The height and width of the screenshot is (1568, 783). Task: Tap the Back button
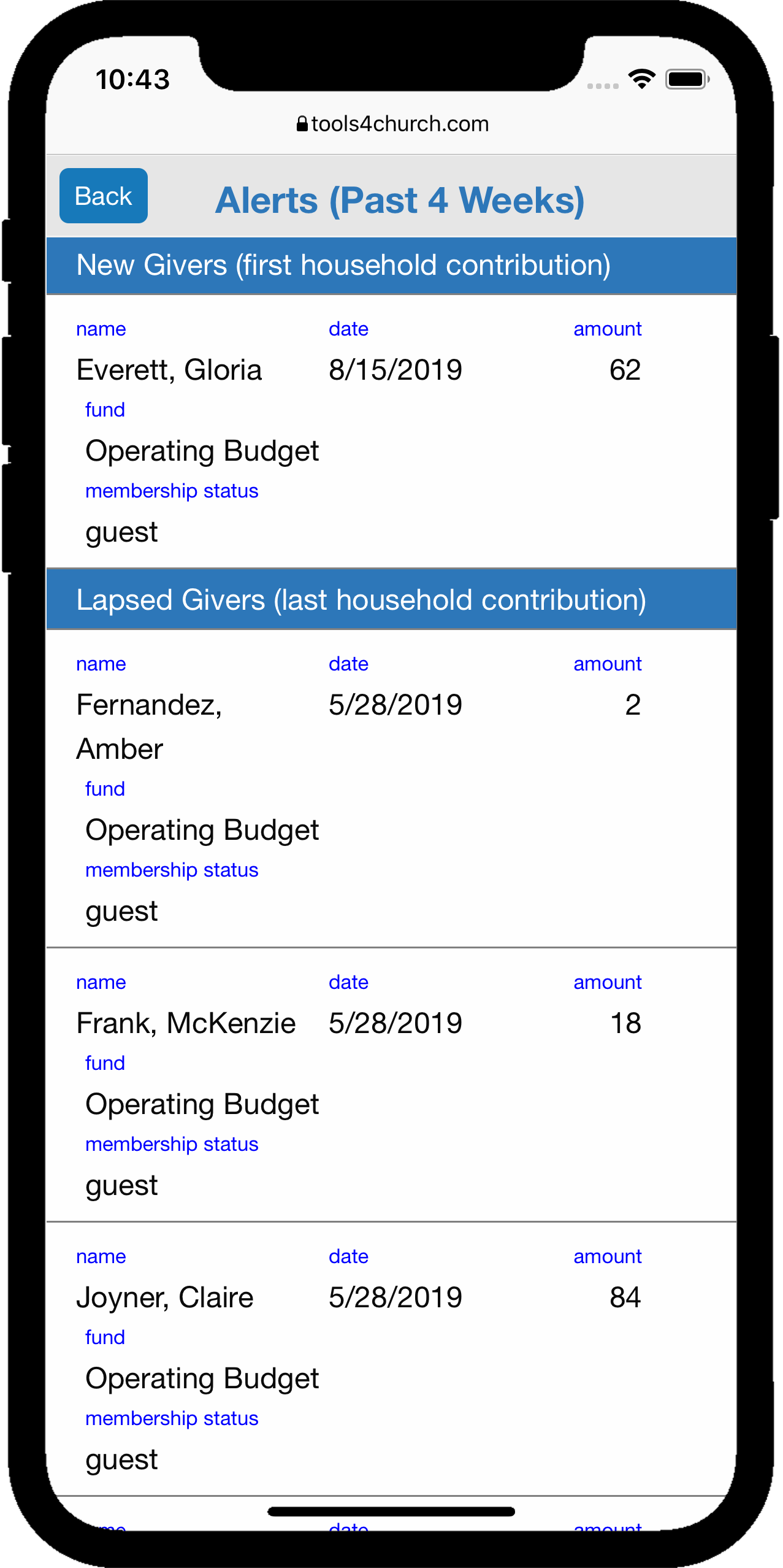pos(103,196)
